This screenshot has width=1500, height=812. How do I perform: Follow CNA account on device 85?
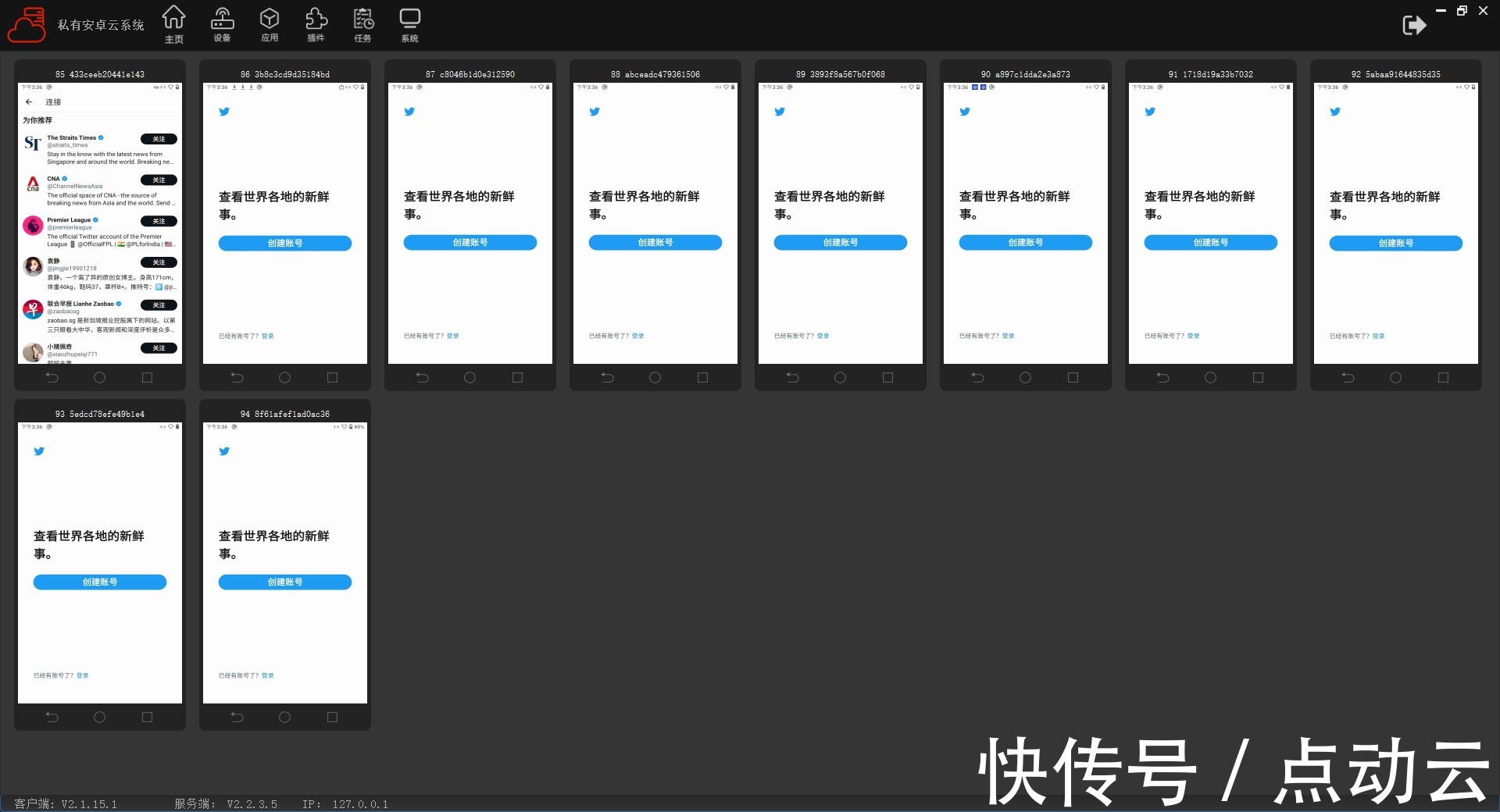pyautogui.click(x=159, y=180)
